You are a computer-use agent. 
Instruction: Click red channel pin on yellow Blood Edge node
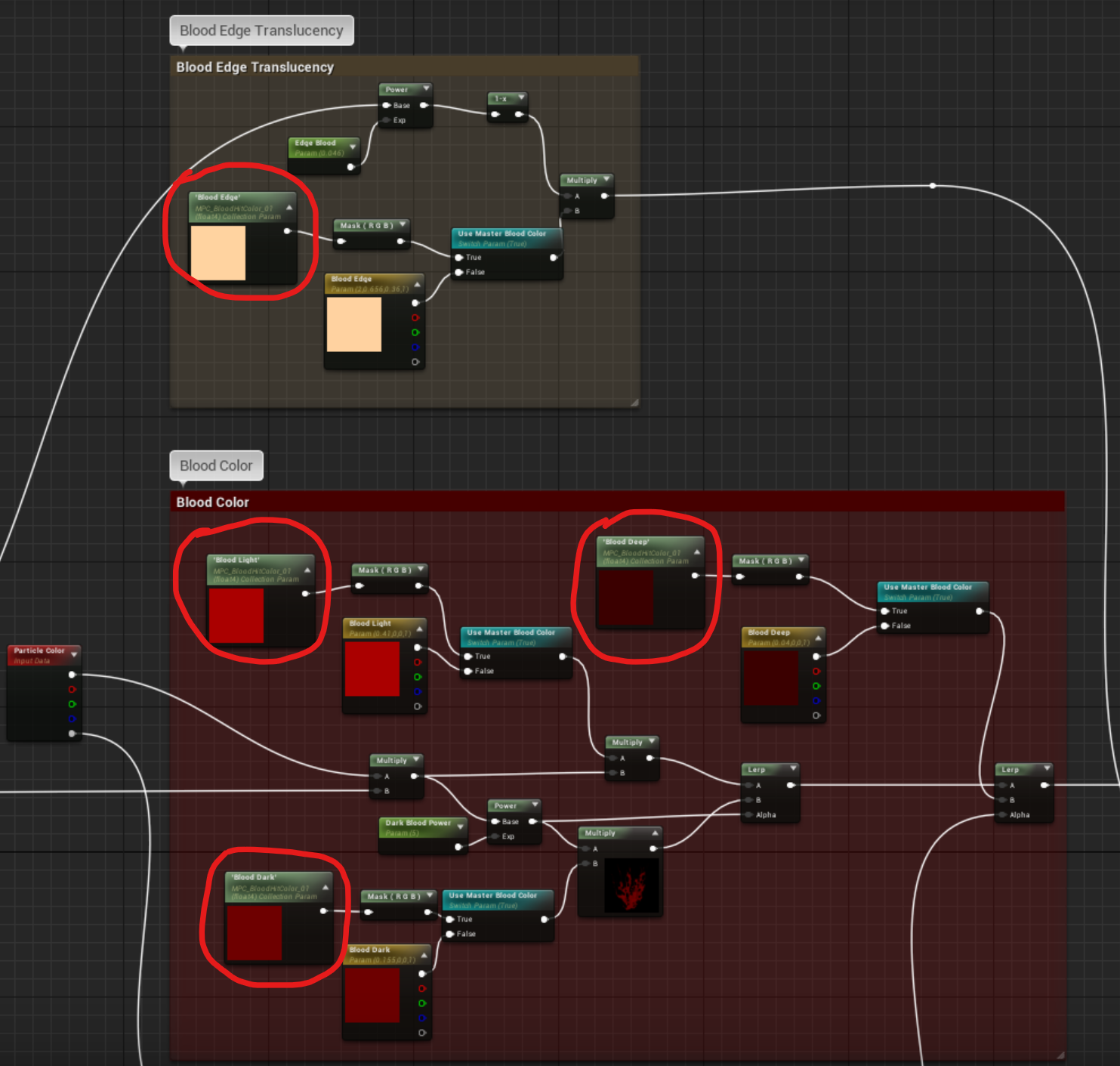click(415, 318)
